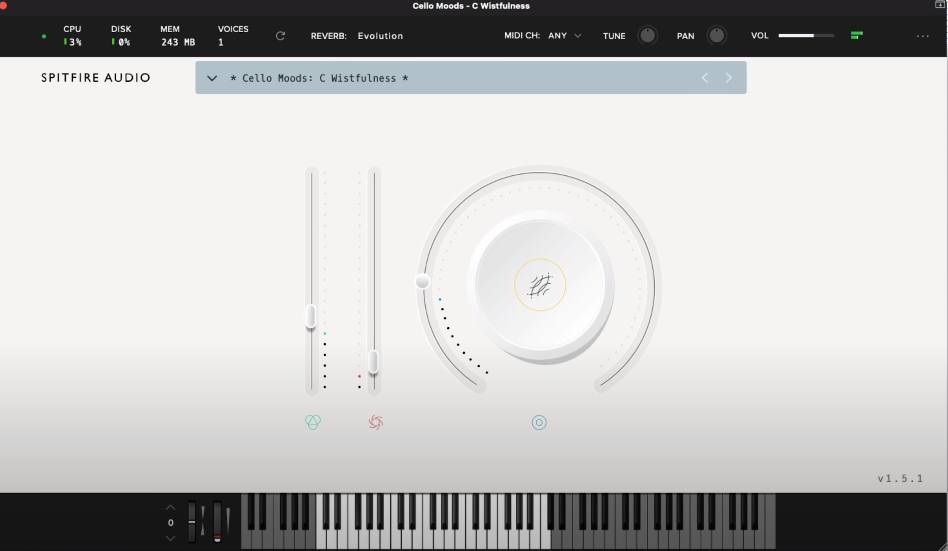
Task: Open the MIDI CH ANY dropdown
Action: (565, 36)
